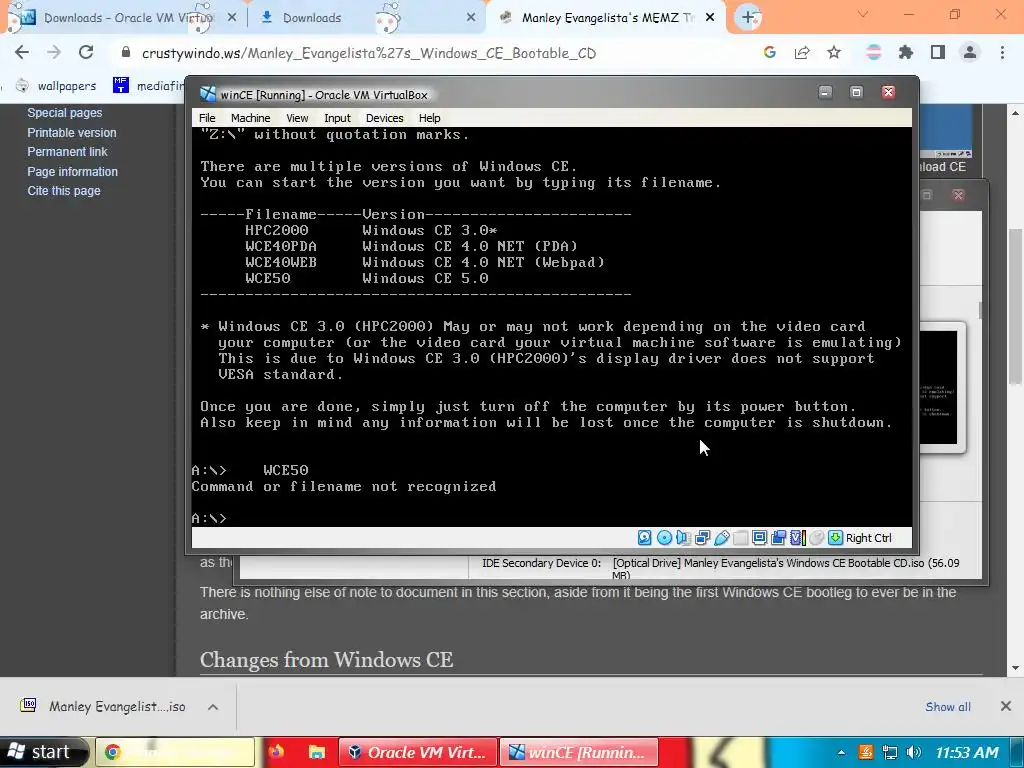Expand options for downloaded iso file
The image size is (1024, 768).
(213, 707)
